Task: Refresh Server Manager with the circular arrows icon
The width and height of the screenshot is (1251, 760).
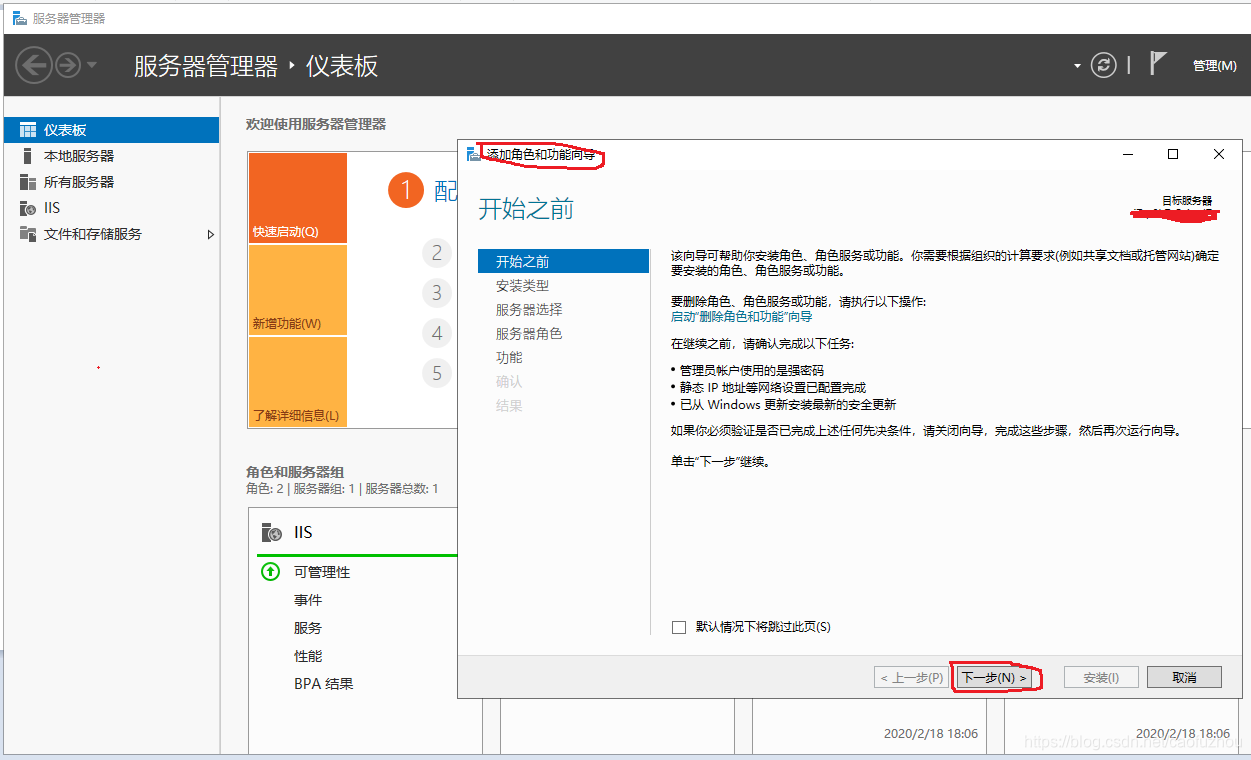Action: [1103, 65]
